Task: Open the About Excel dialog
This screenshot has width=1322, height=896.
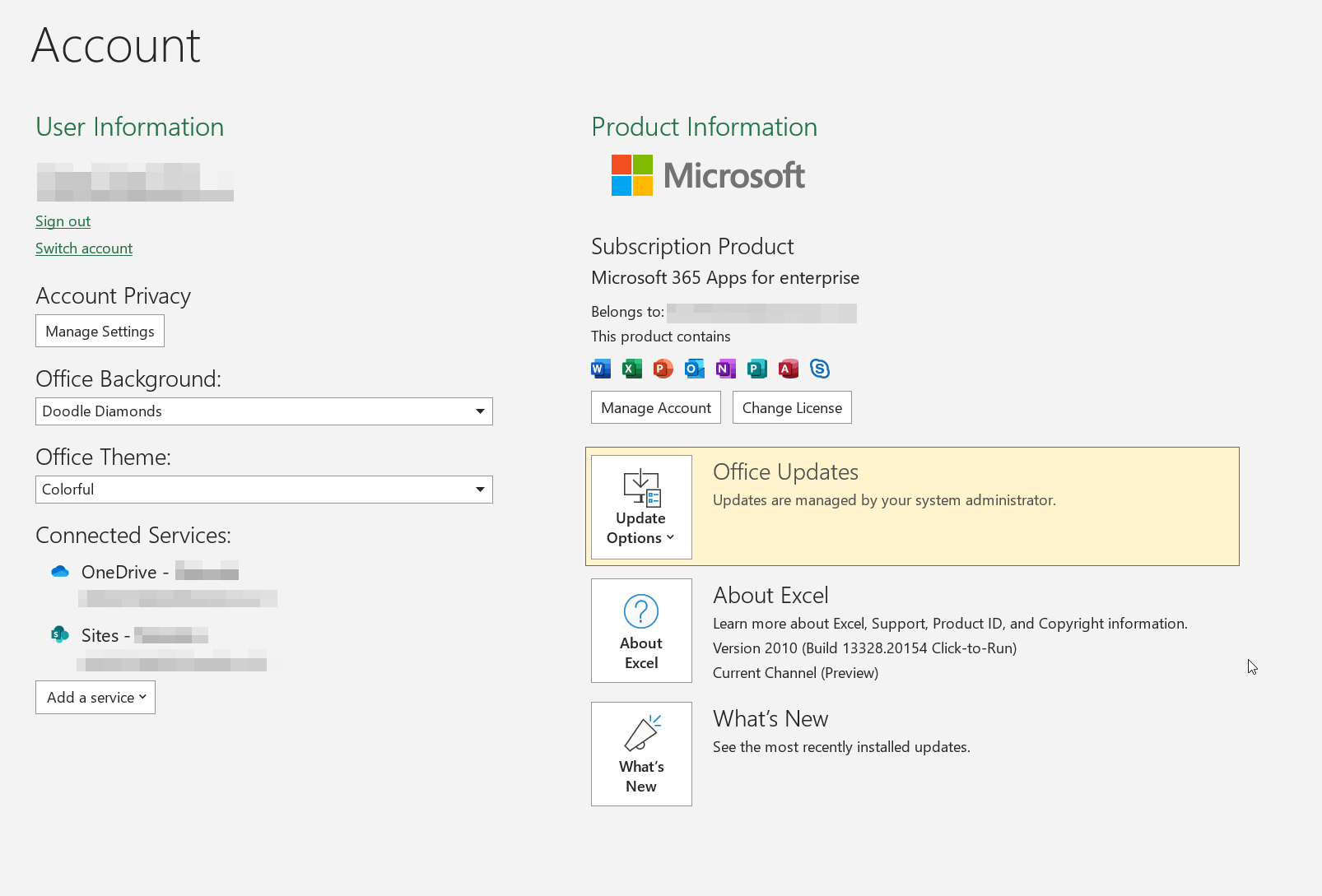Action: click(641, 630)
